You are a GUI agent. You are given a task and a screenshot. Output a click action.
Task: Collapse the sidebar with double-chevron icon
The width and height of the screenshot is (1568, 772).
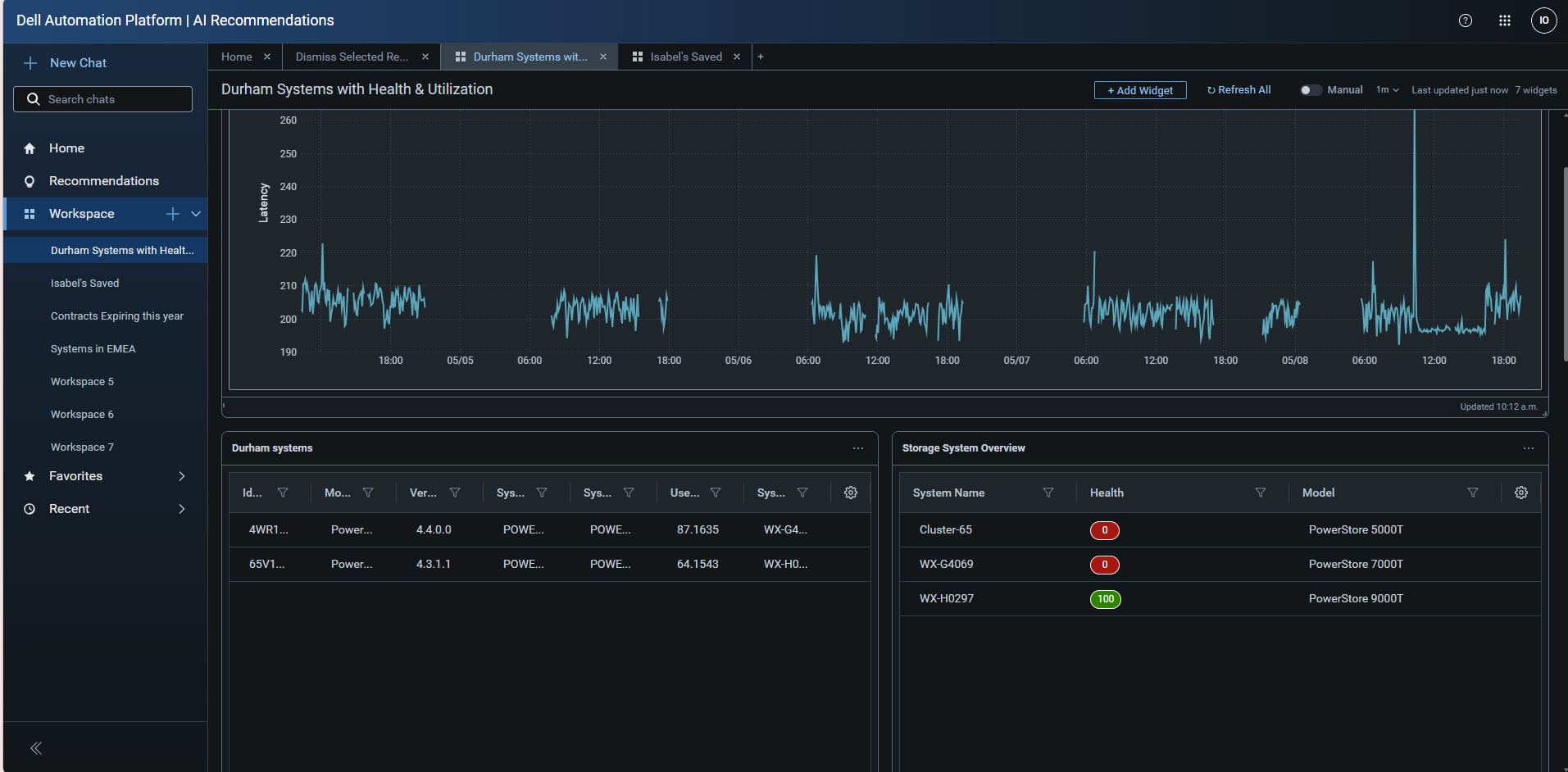(x=36, y=747)
